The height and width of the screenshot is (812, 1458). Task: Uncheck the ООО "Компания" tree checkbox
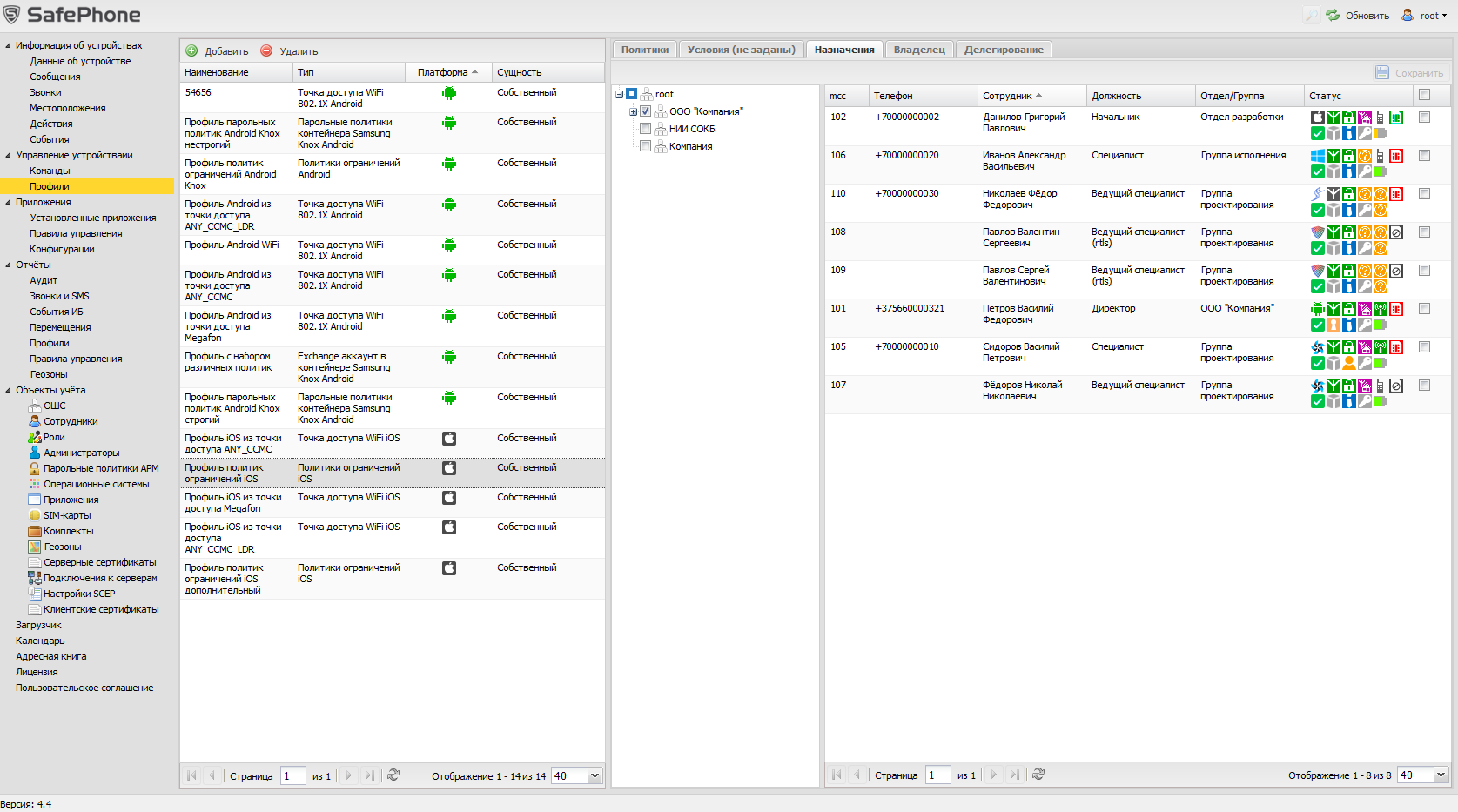646,111
